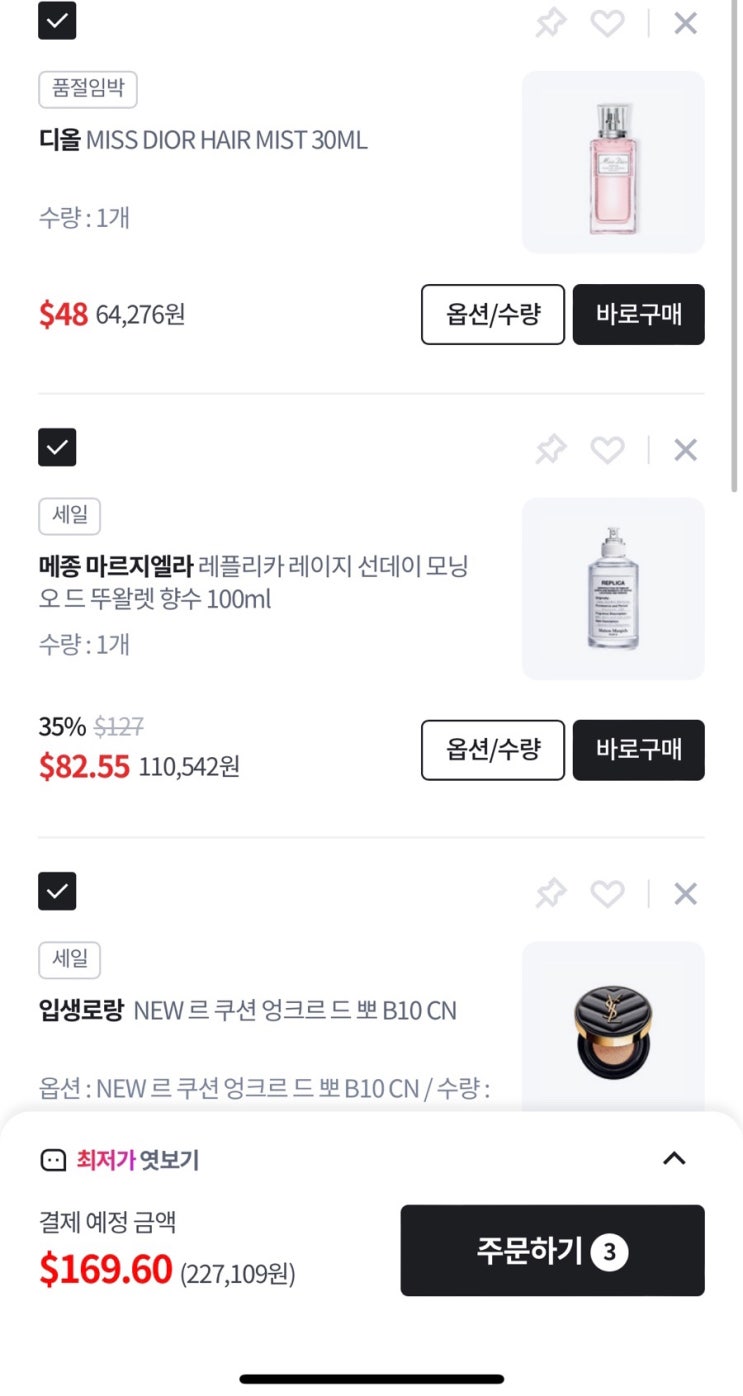Screen dimensions: 743x1396
Task: View the YSL cushion product image
Action: click(613, 1025)
